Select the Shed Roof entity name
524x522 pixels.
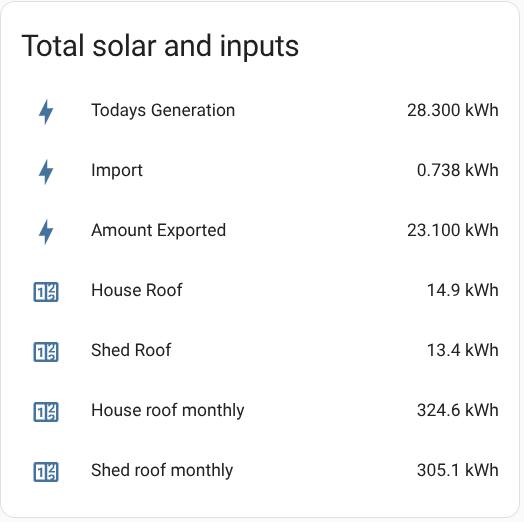point(131,350)
